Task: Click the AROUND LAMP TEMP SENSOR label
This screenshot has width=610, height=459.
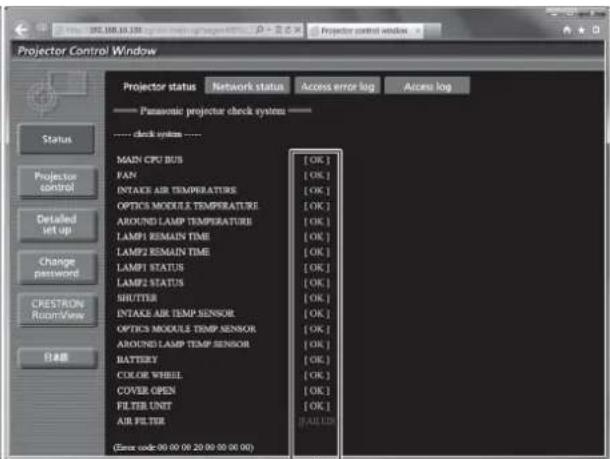Action: click(x=183, y=344)
